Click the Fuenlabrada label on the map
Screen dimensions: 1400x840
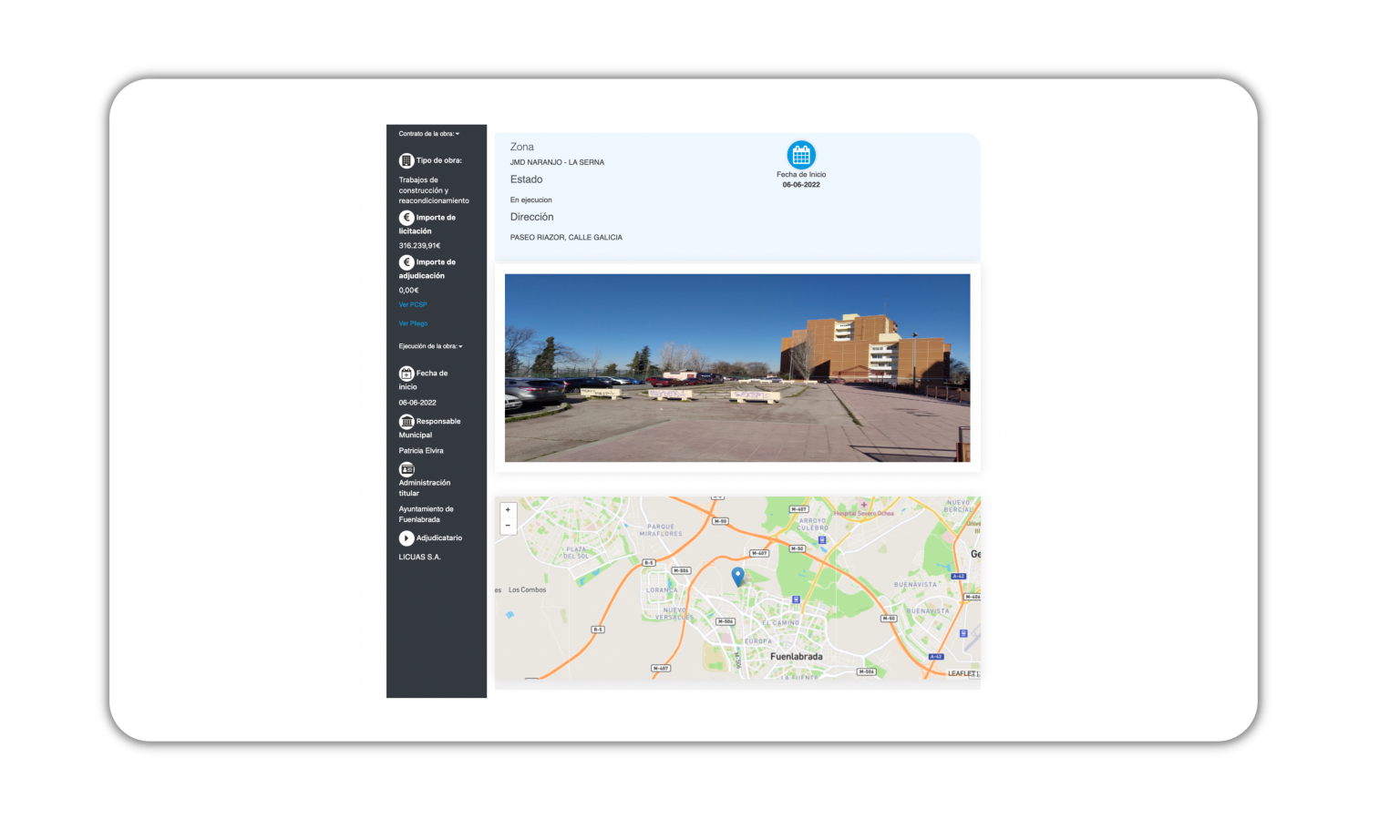click(x=797, y=657)
